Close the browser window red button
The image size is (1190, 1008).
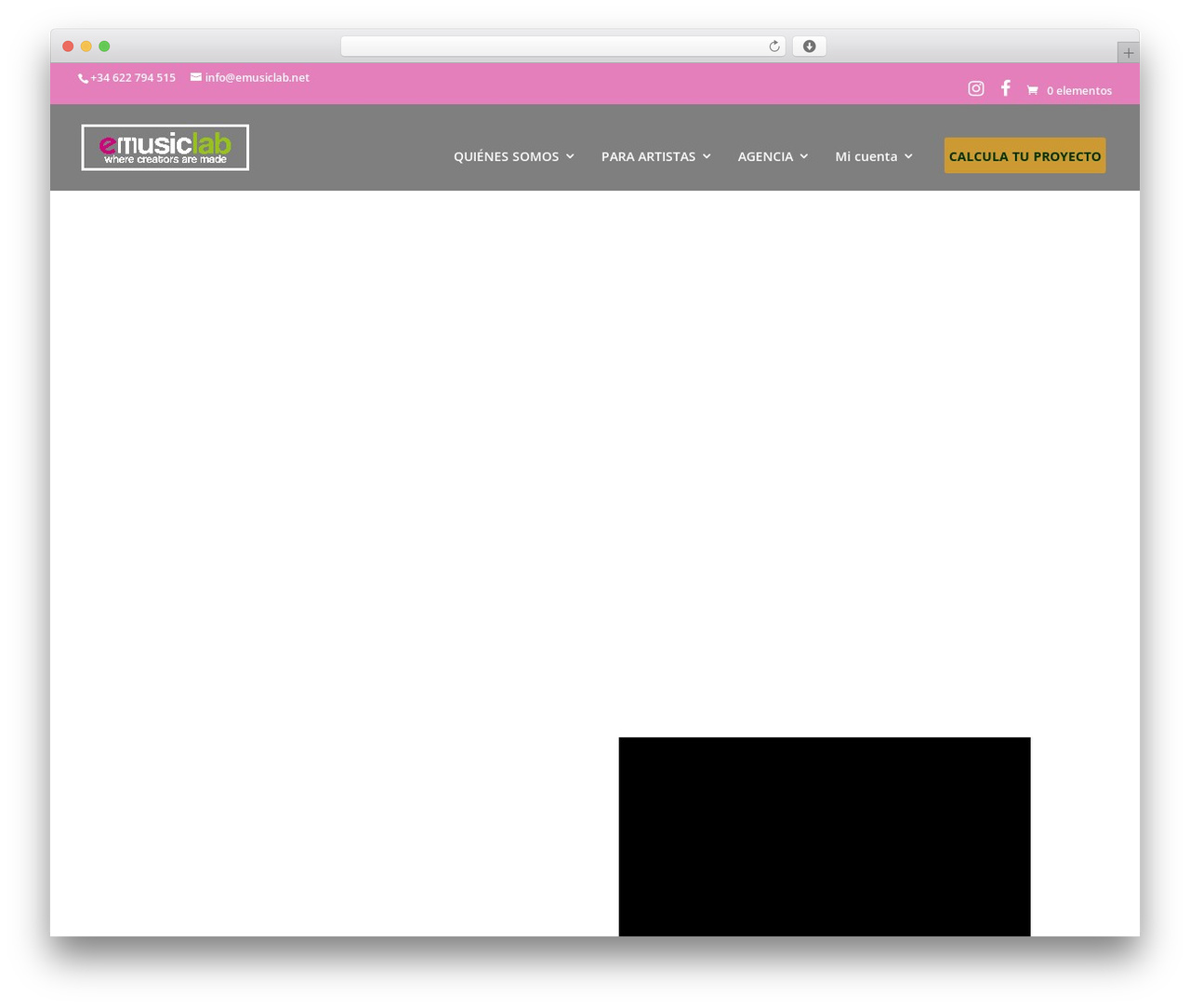click(68, 46)
